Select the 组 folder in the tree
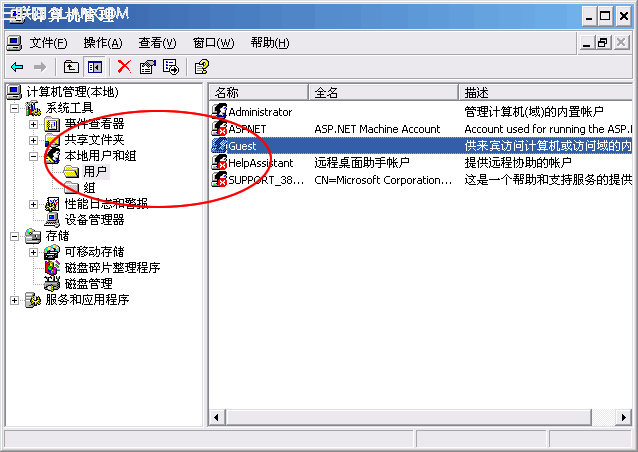The image size is (638, 452). [x=89, y=188]
